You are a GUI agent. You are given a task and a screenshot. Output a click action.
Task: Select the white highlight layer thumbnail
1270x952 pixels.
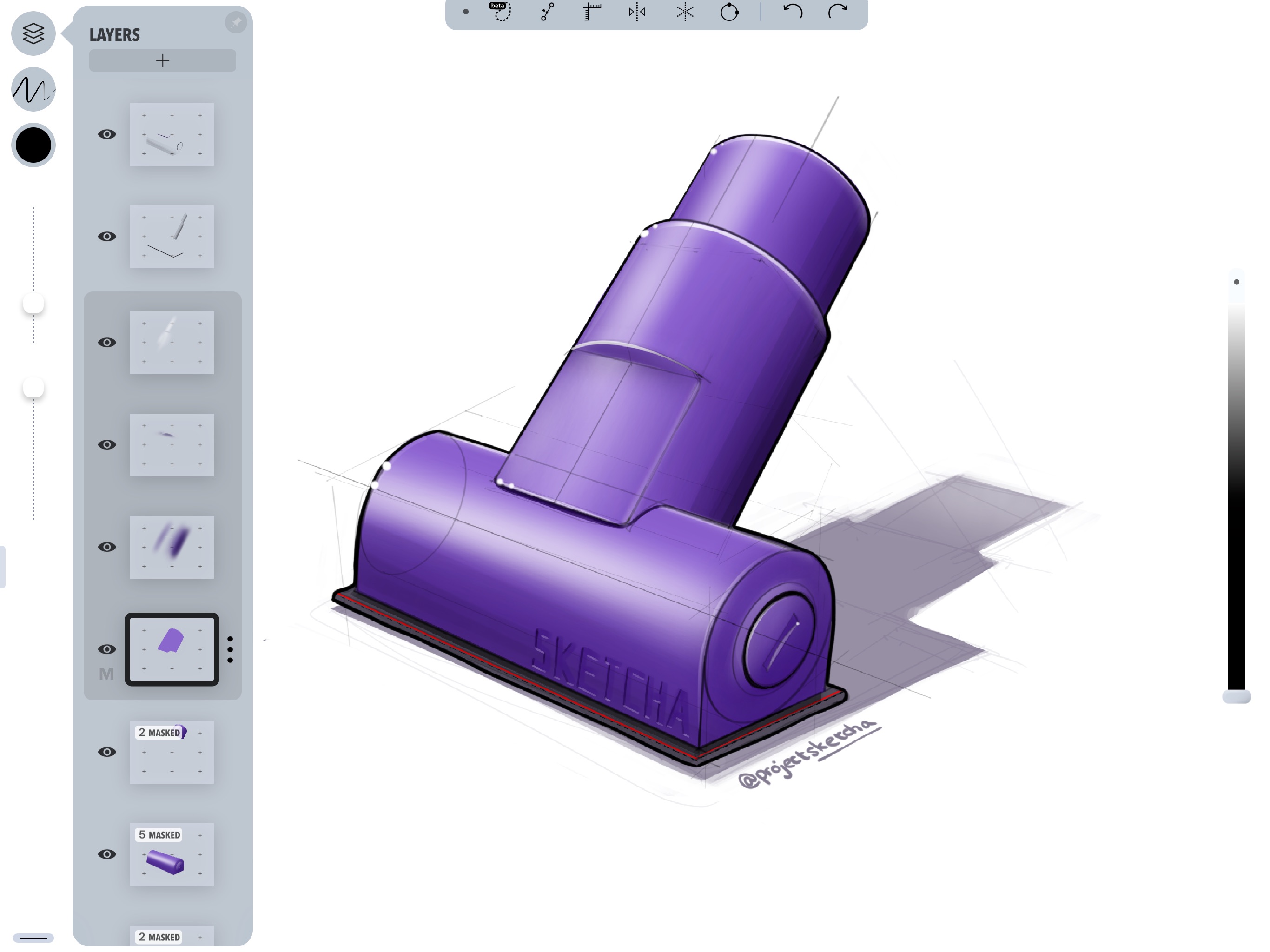[172, 343]
